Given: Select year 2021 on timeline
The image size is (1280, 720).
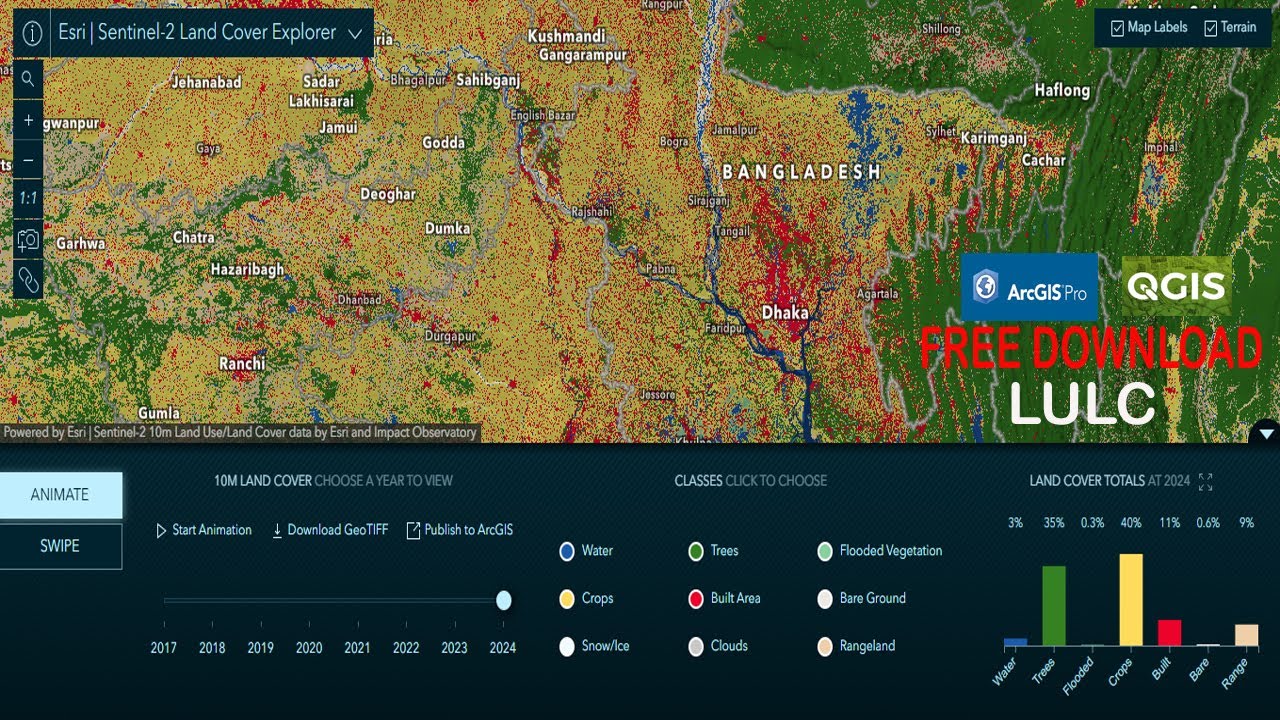Looking at the screenshot, I should 357,648.
